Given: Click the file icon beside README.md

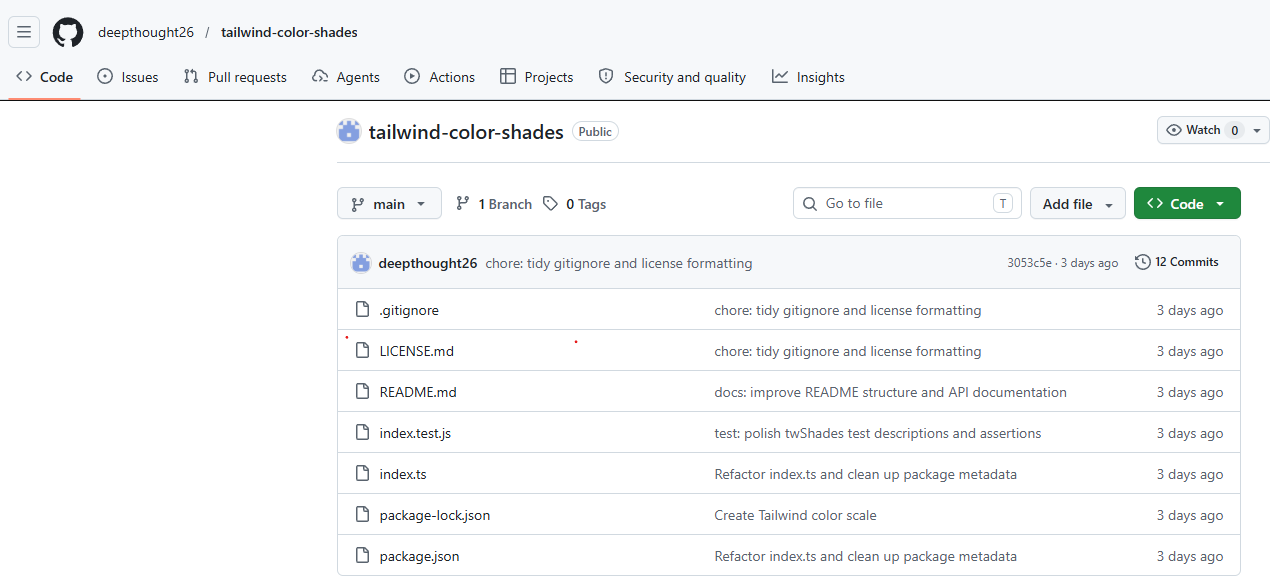Looking at the screenshot, I should coord(363,392).
